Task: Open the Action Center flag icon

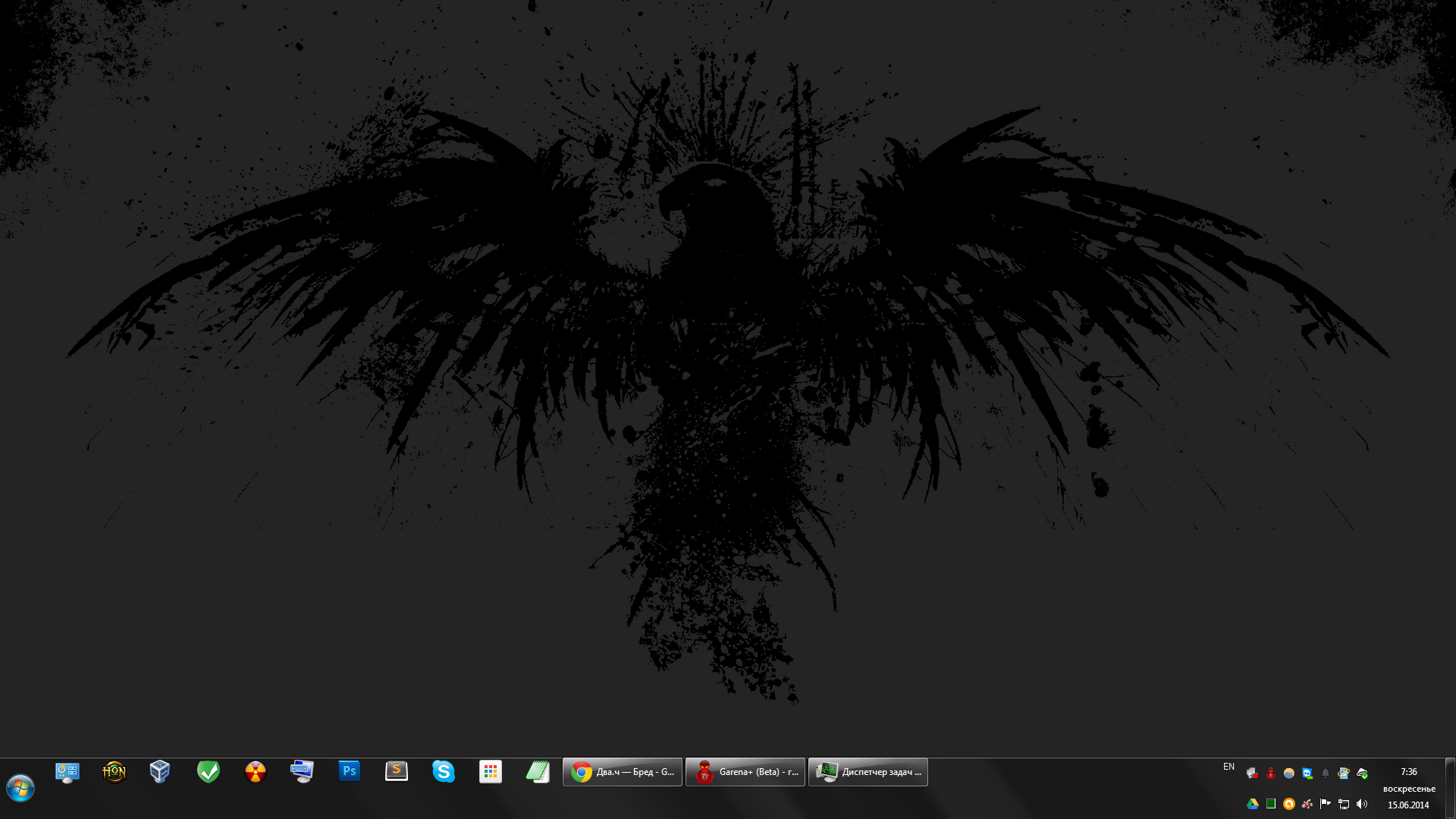Action: [x=1326, y=804]
